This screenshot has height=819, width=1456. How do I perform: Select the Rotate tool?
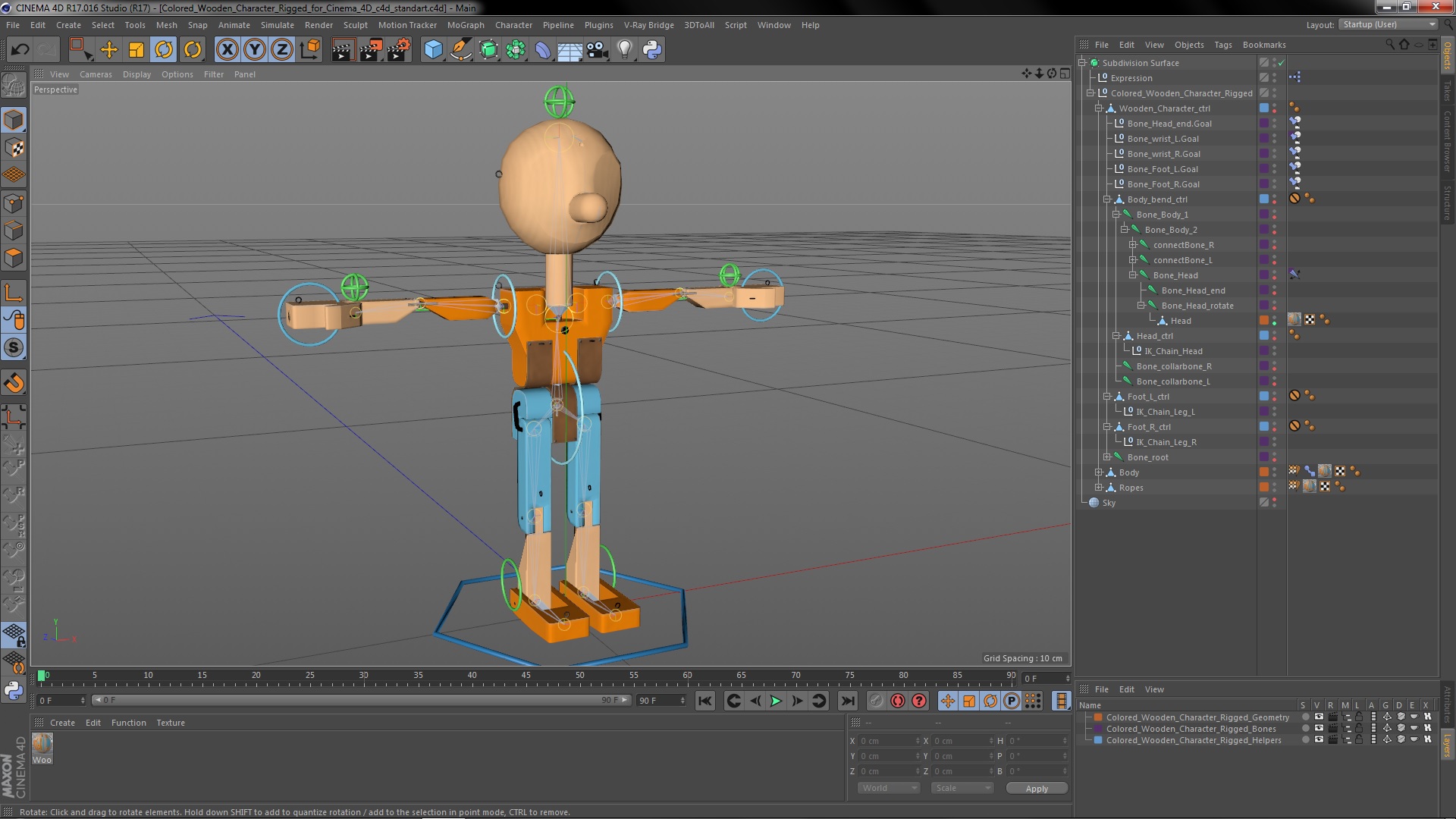tap(164, 50)
